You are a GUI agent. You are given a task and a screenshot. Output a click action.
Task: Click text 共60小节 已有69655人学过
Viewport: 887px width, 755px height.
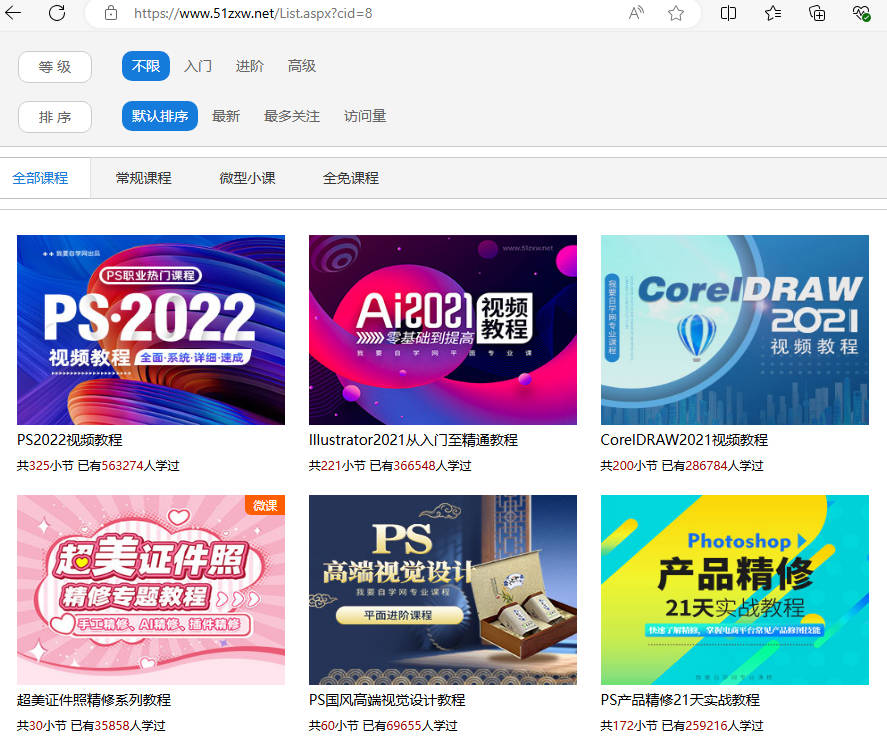(383, 726)
